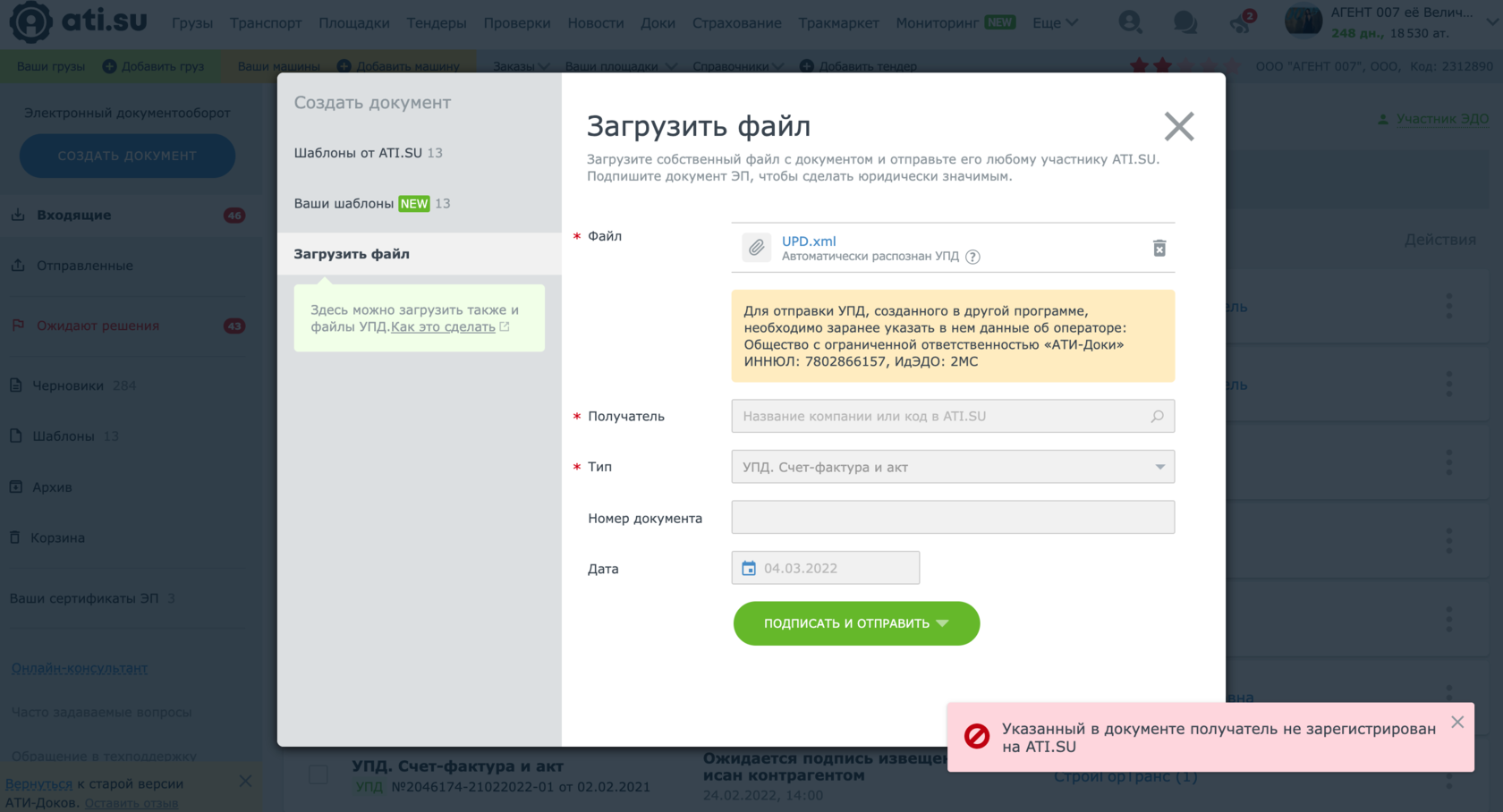The image size is (1503, 812).
Task: Open Ваши грузы in sub-toolbar
Action: pos(51,66)
